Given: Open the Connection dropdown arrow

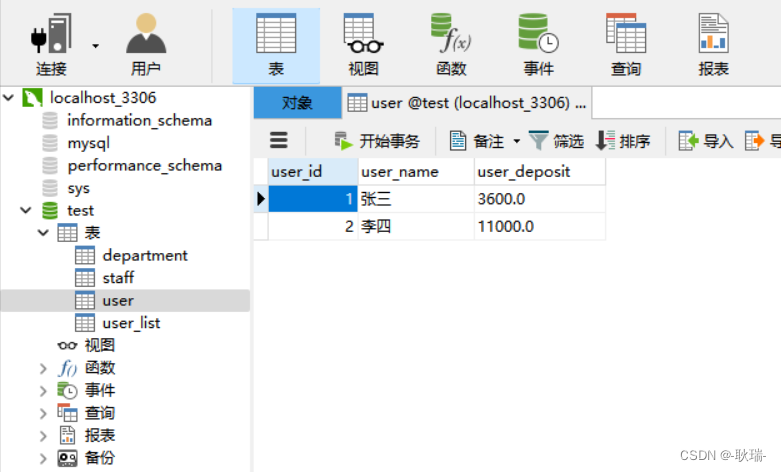Looking at the screenshot, I should 95,46.
